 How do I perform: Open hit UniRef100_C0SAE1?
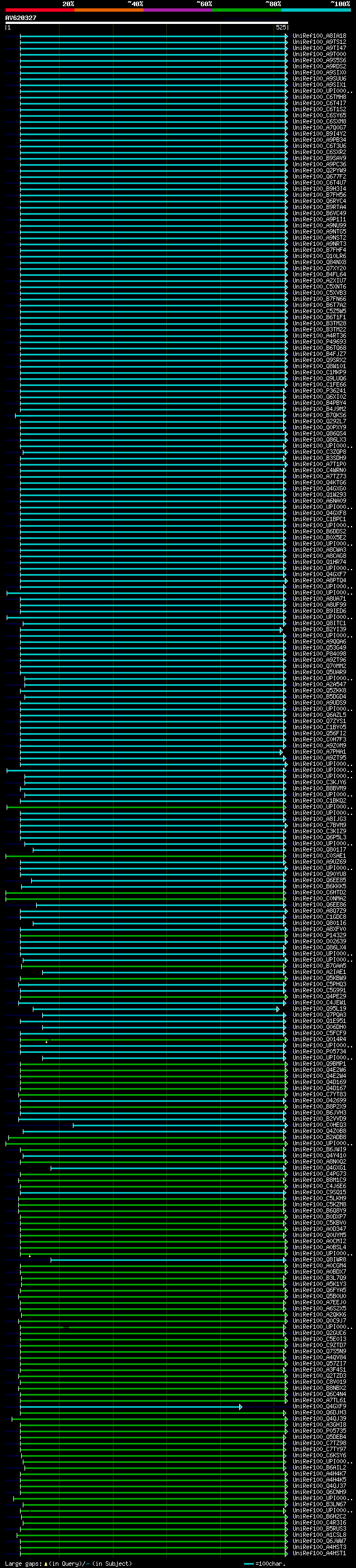coord(319,856)
